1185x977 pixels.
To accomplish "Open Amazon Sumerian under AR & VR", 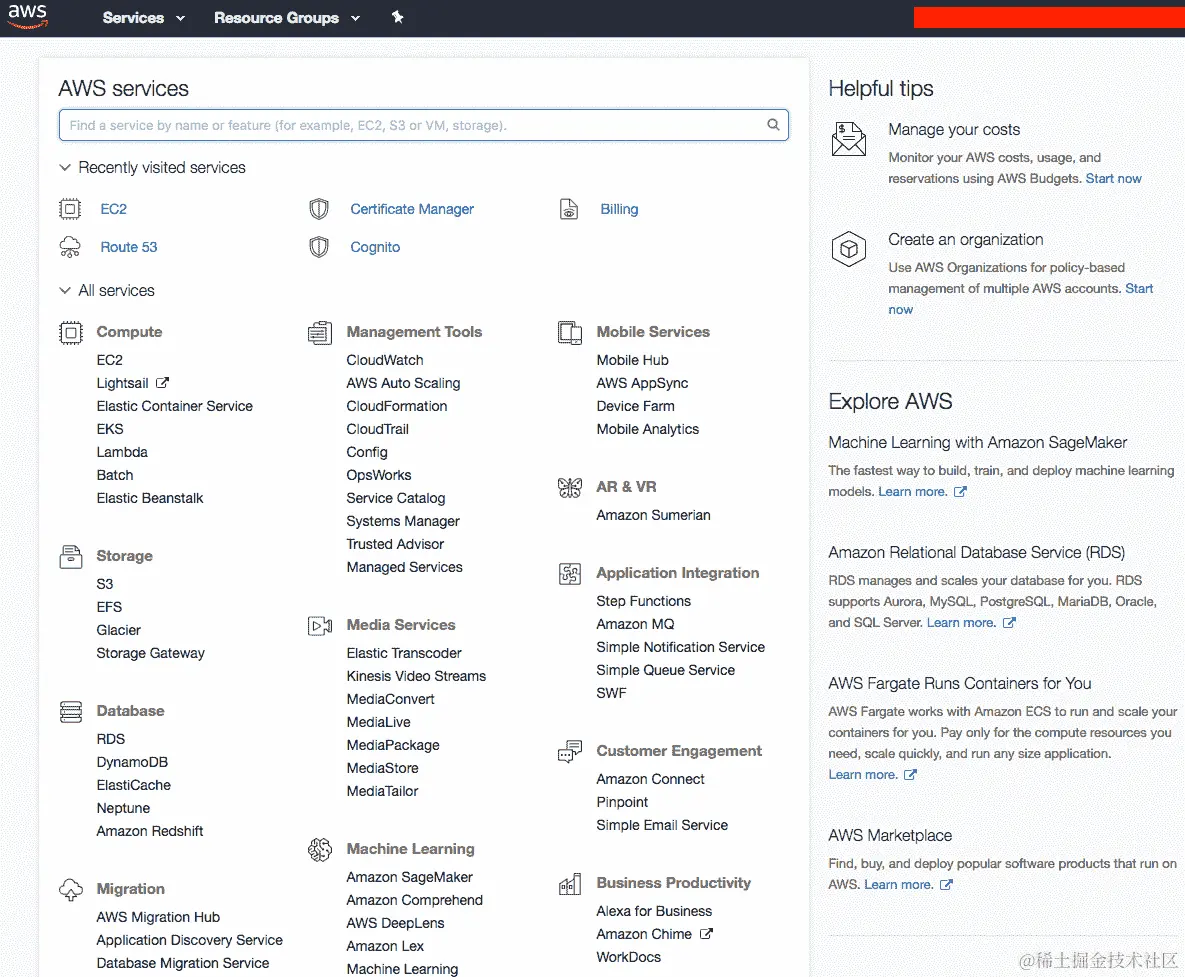I will pyautogui.click(x=653, y=515).
